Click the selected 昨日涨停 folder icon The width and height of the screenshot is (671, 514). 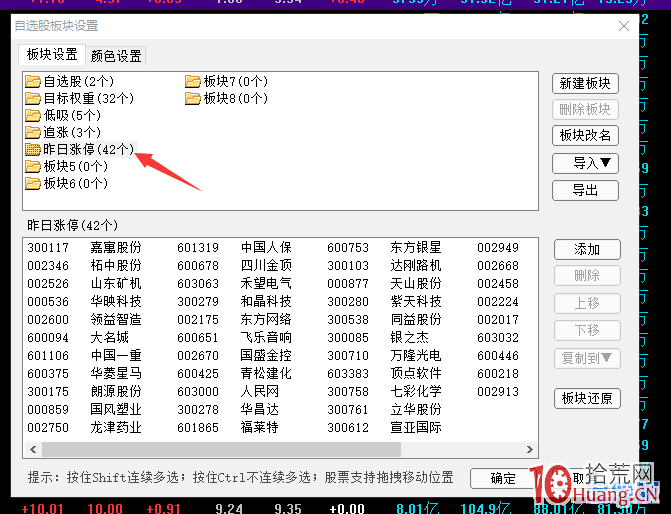(x=33, y=149)
